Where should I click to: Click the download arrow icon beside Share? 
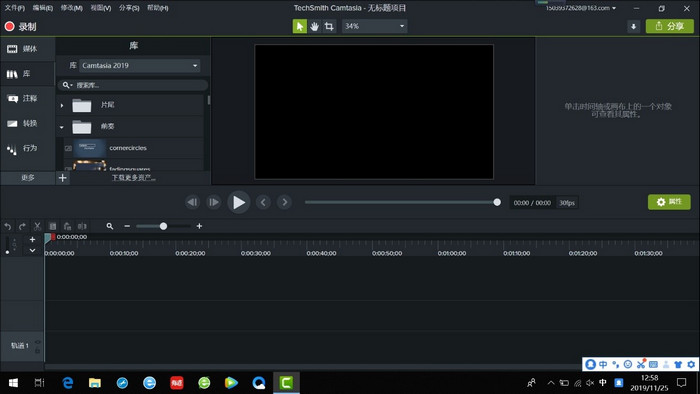pos(633,26)
